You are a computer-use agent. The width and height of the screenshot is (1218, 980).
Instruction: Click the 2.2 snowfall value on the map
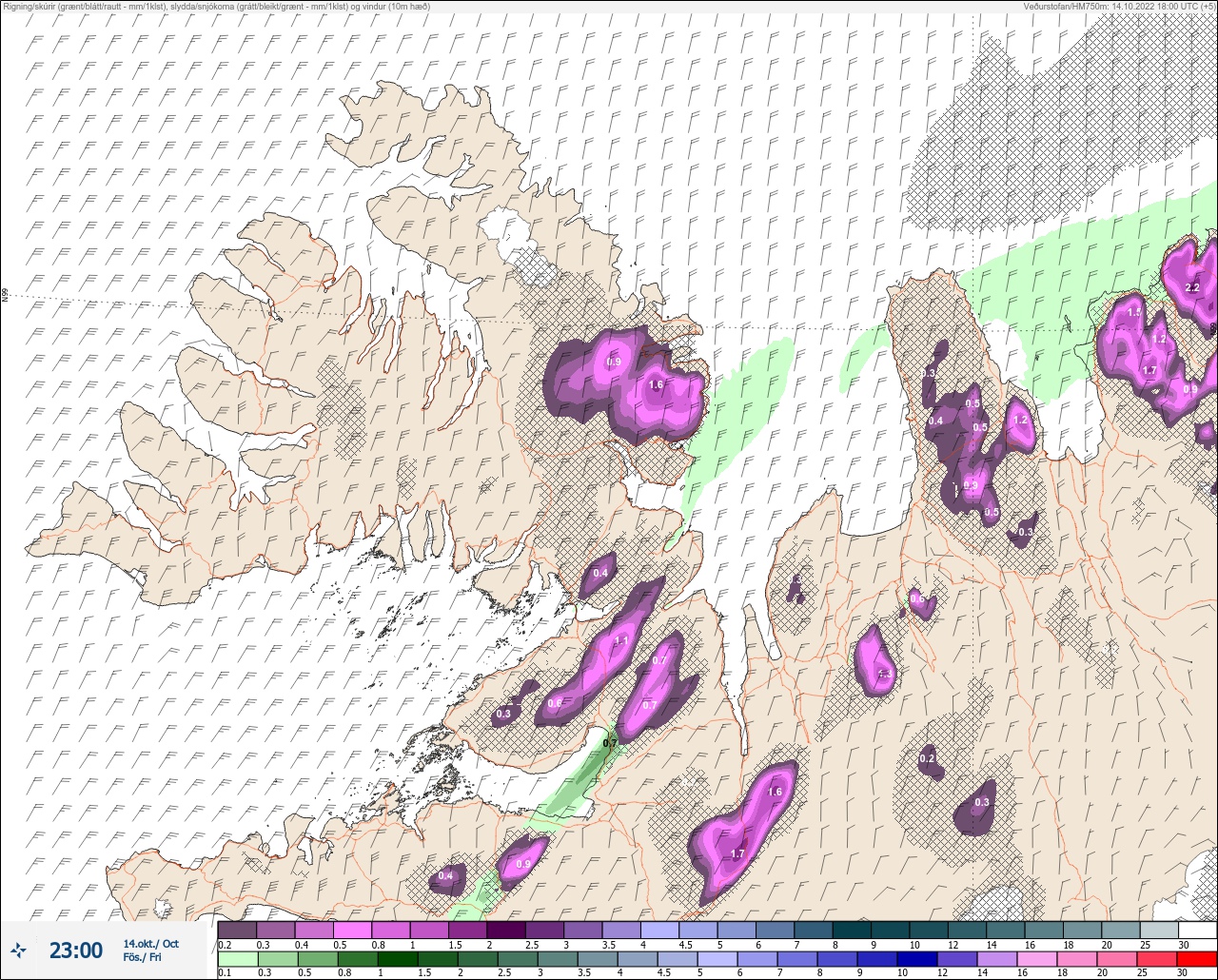pyautogui.click(x=1192, y=287)
